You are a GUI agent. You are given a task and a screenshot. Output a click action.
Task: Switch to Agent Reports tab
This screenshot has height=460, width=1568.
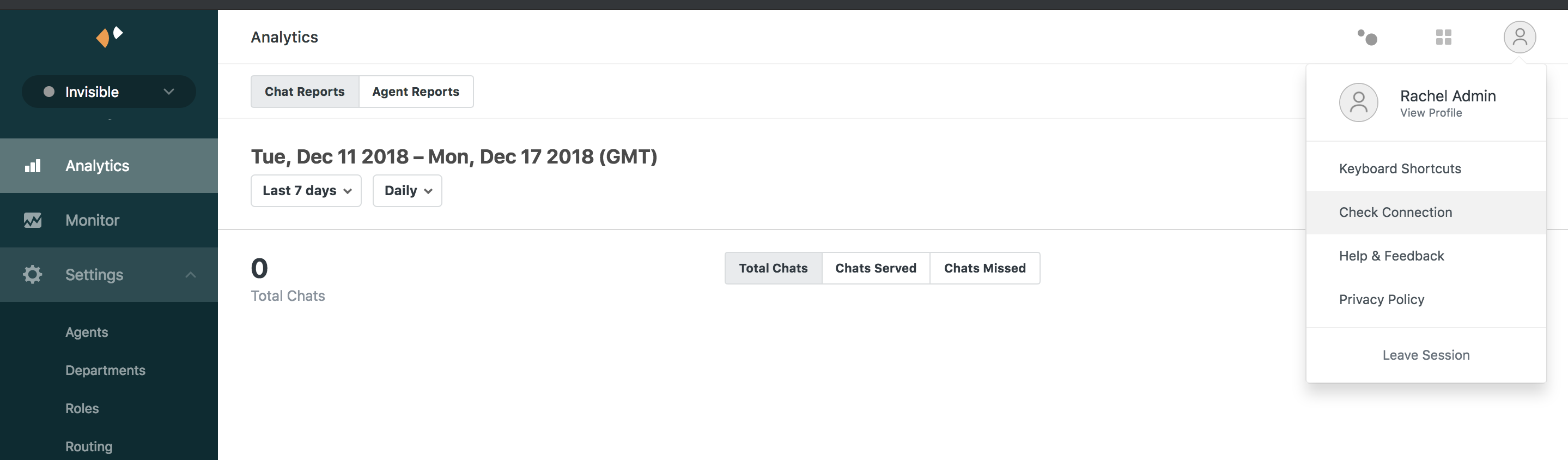pyautogui.click(x=416, y=92)
